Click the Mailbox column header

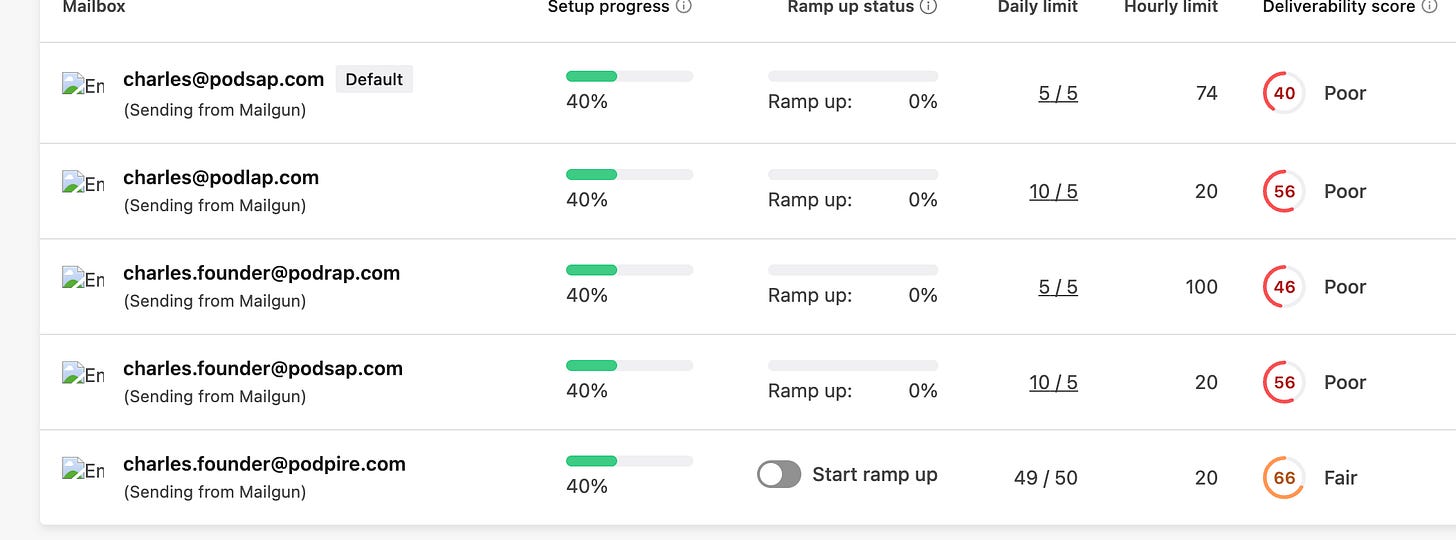click(94, 7)
